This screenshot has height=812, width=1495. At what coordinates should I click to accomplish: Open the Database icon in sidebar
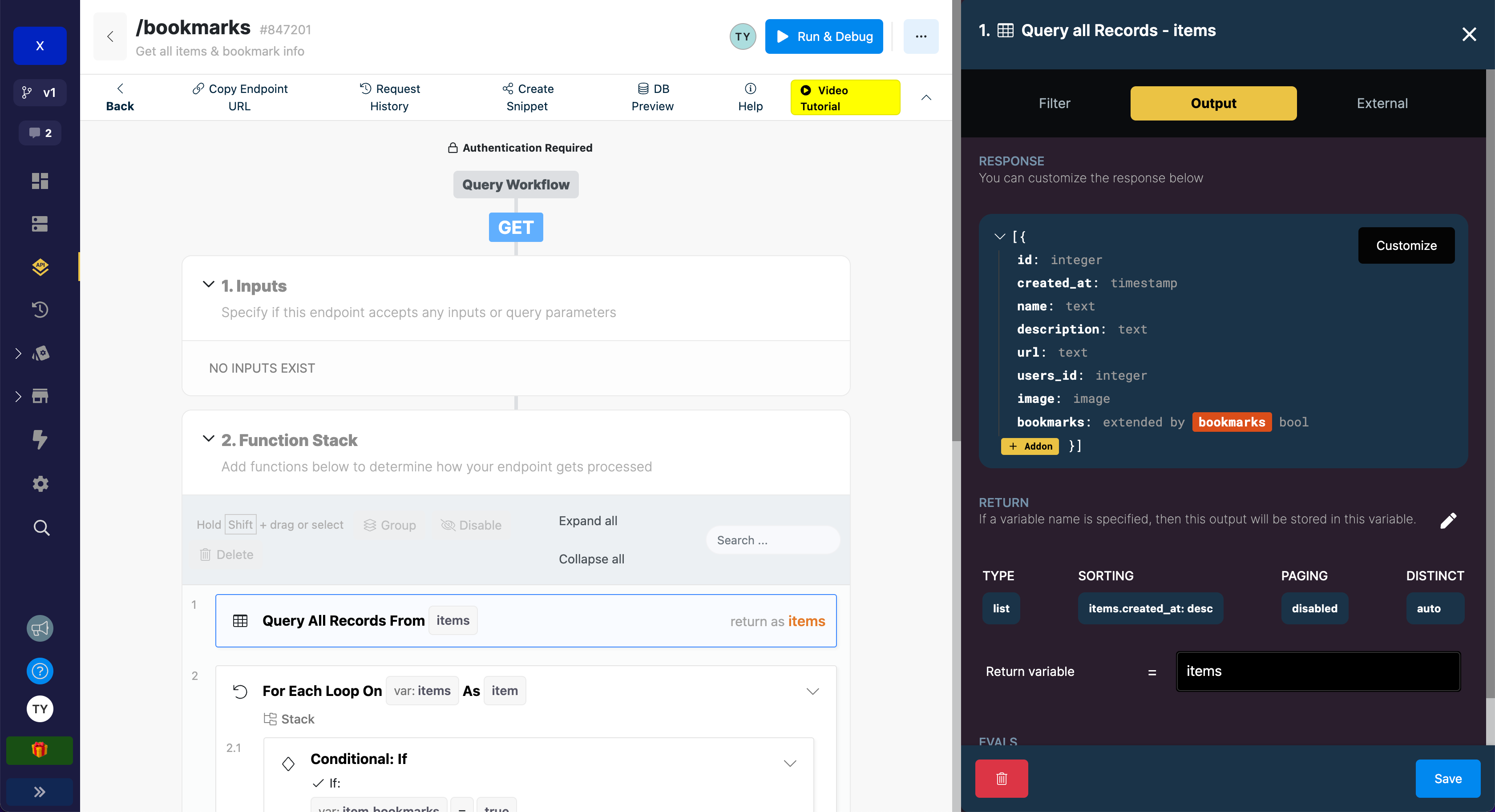click(x=40, y=224)
